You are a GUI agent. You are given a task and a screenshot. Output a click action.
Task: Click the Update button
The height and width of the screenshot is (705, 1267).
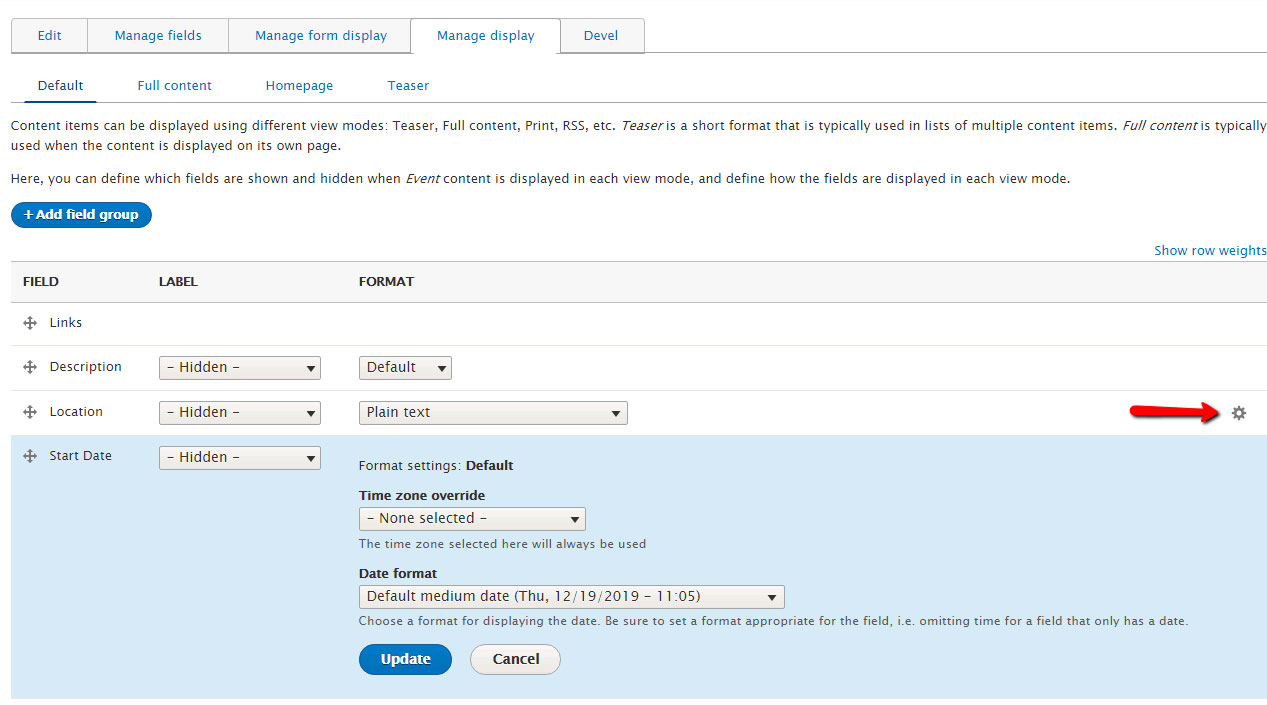[x=405, y=659]
